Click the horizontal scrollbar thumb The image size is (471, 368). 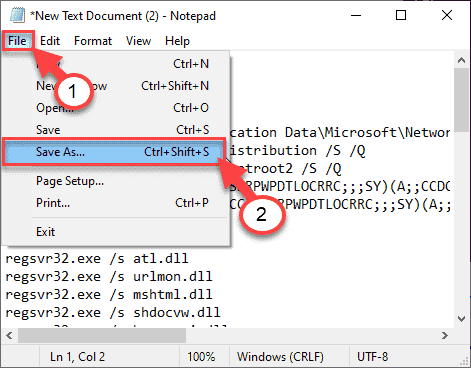coord(102,335)
